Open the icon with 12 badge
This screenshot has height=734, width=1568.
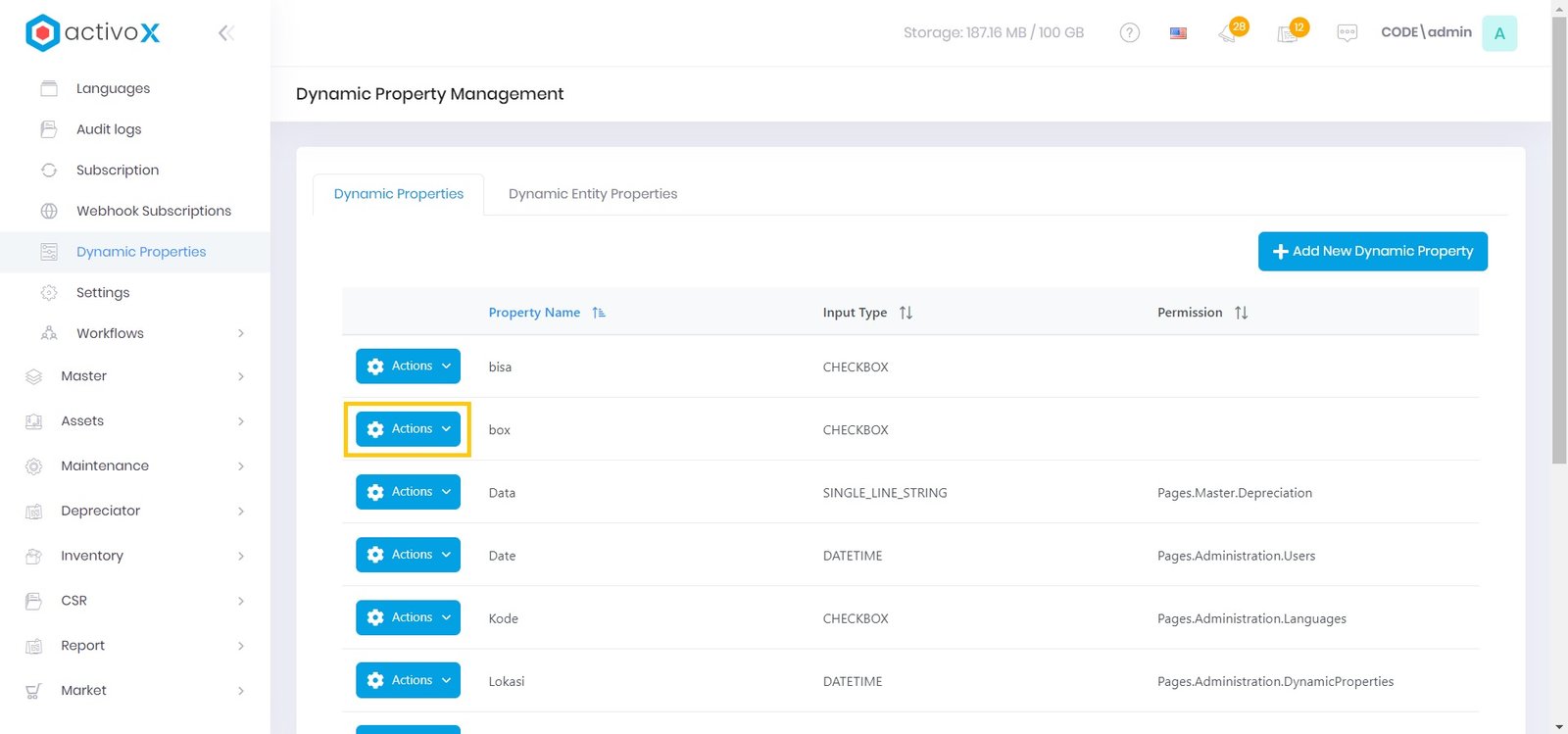[x=1289, y=33]
